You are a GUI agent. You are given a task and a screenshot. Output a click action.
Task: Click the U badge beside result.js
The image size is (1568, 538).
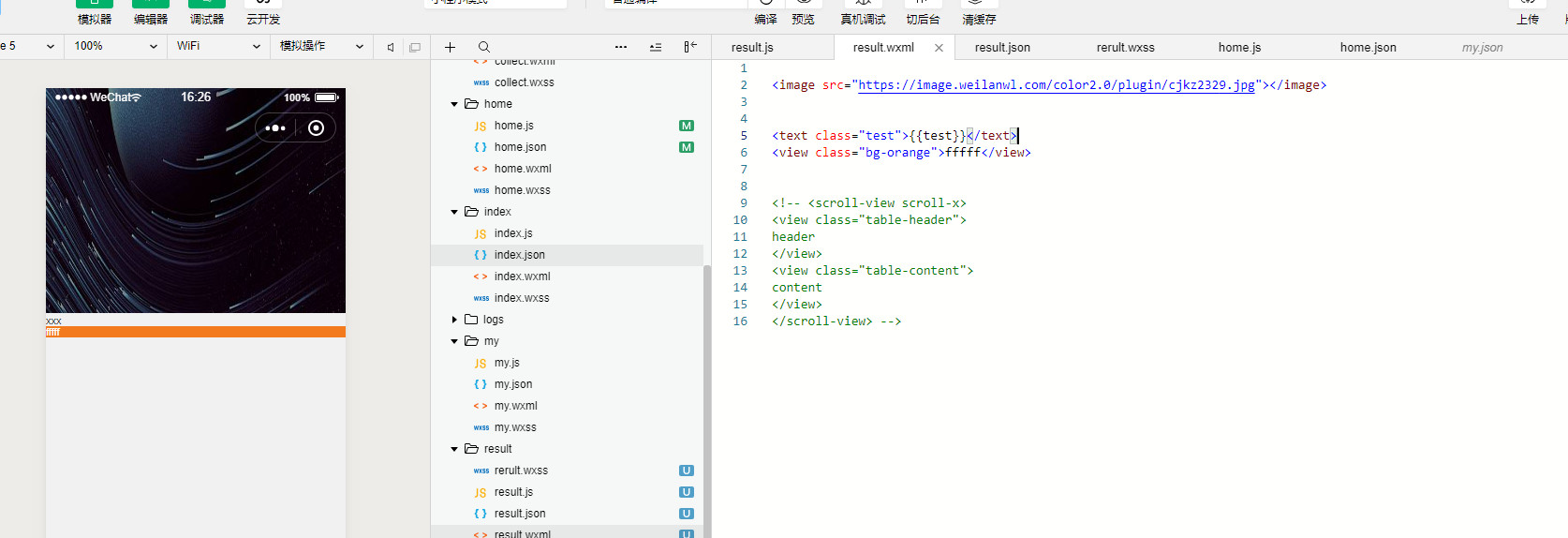(x=687, y=492)
